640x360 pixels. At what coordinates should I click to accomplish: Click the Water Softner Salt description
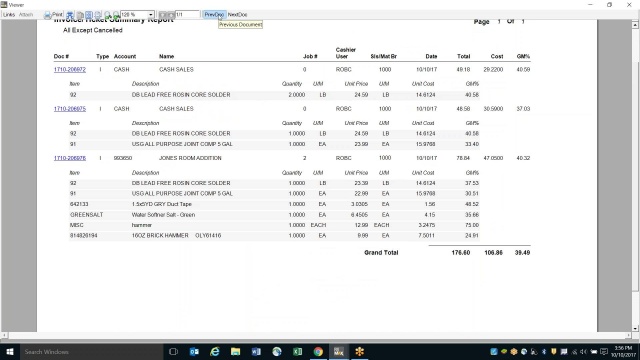(163, 215)
